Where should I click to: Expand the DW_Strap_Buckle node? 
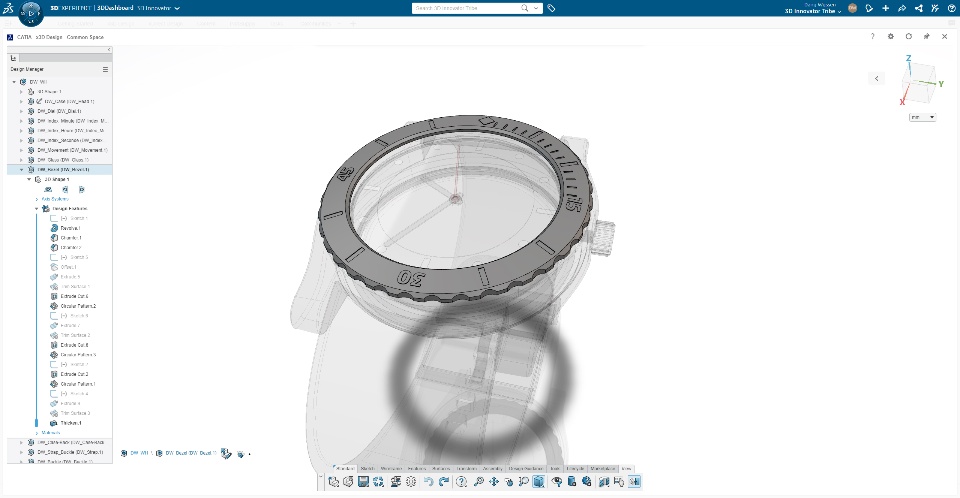click(21, 452)
